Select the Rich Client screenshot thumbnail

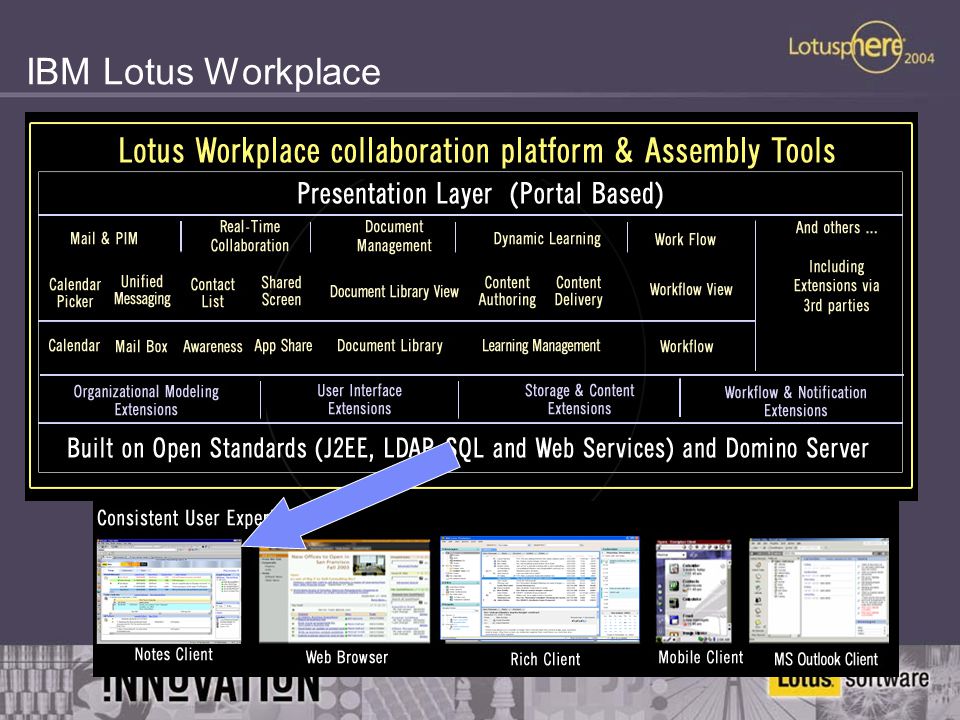tap(539, 589)
